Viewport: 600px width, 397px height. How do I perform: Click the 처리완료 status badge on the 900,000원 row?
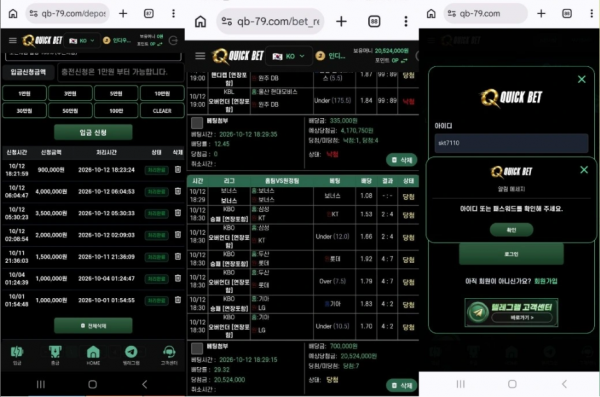[157, 170]
